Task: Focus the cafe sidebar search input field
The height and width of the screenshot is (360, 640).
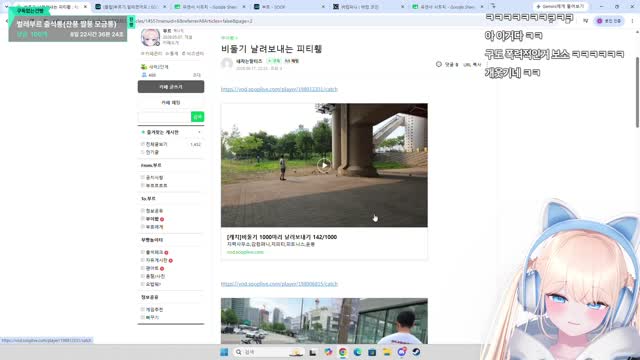Action: pyautogui.click(x=164, y=117)
